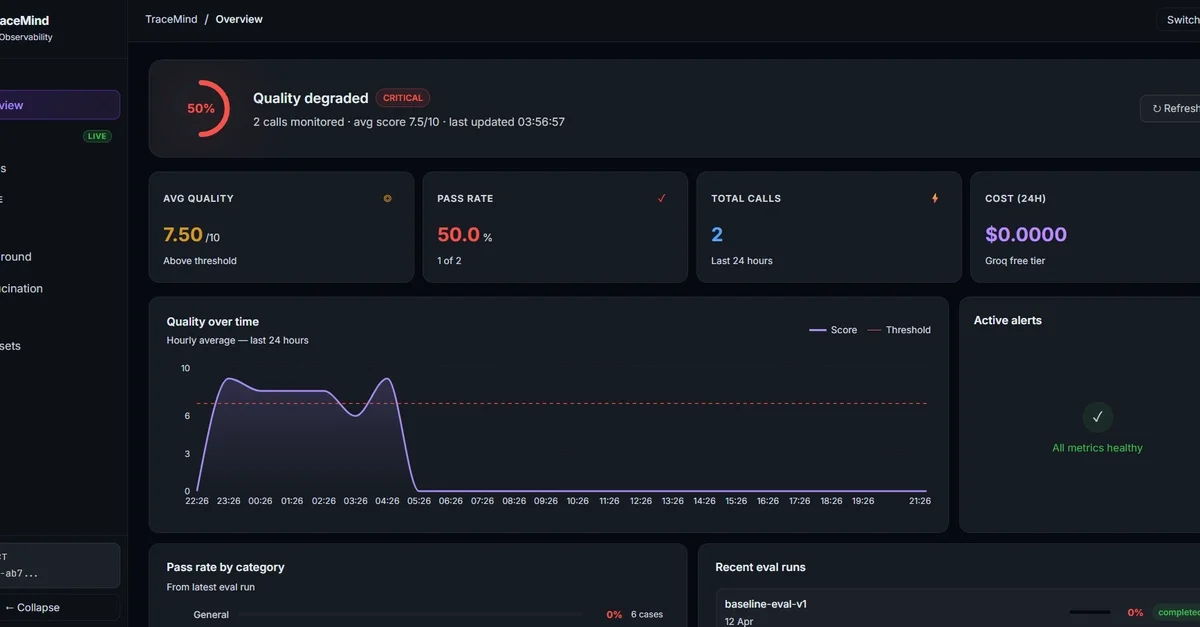This screenshot has height=627, width=1200.
Task: Toggle the Score series in chart legend
Action: 833,330
